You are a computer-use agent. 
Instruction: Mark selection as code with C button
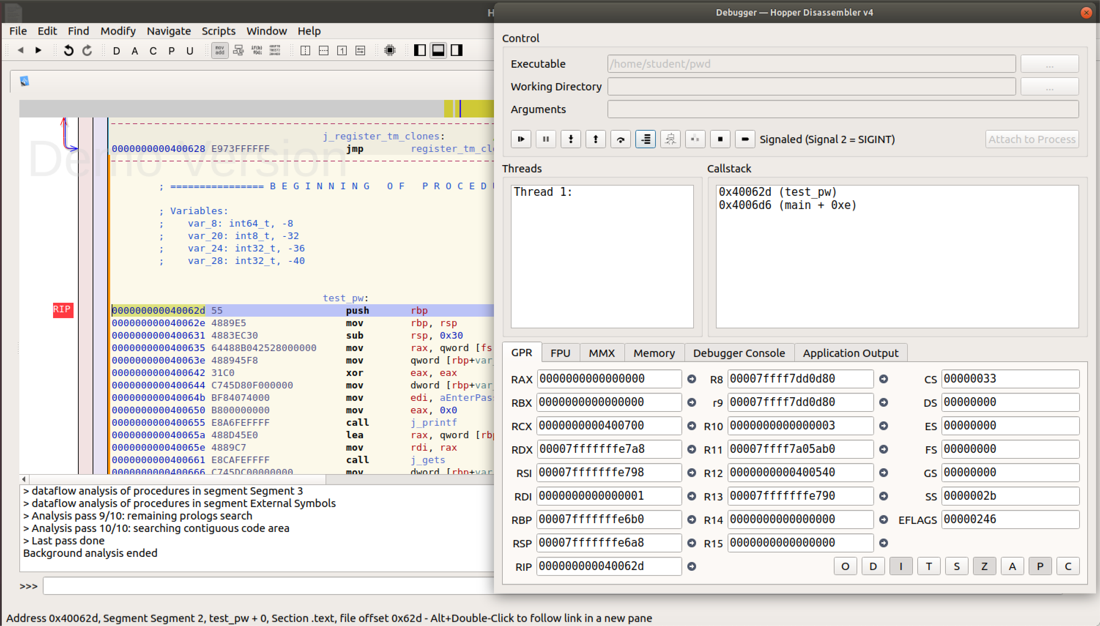pyautogui.click(x=153, y=50)
